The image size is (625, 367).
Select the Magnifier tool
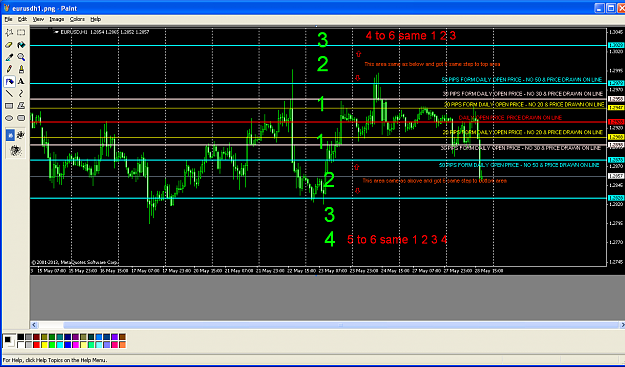(21, 57)
